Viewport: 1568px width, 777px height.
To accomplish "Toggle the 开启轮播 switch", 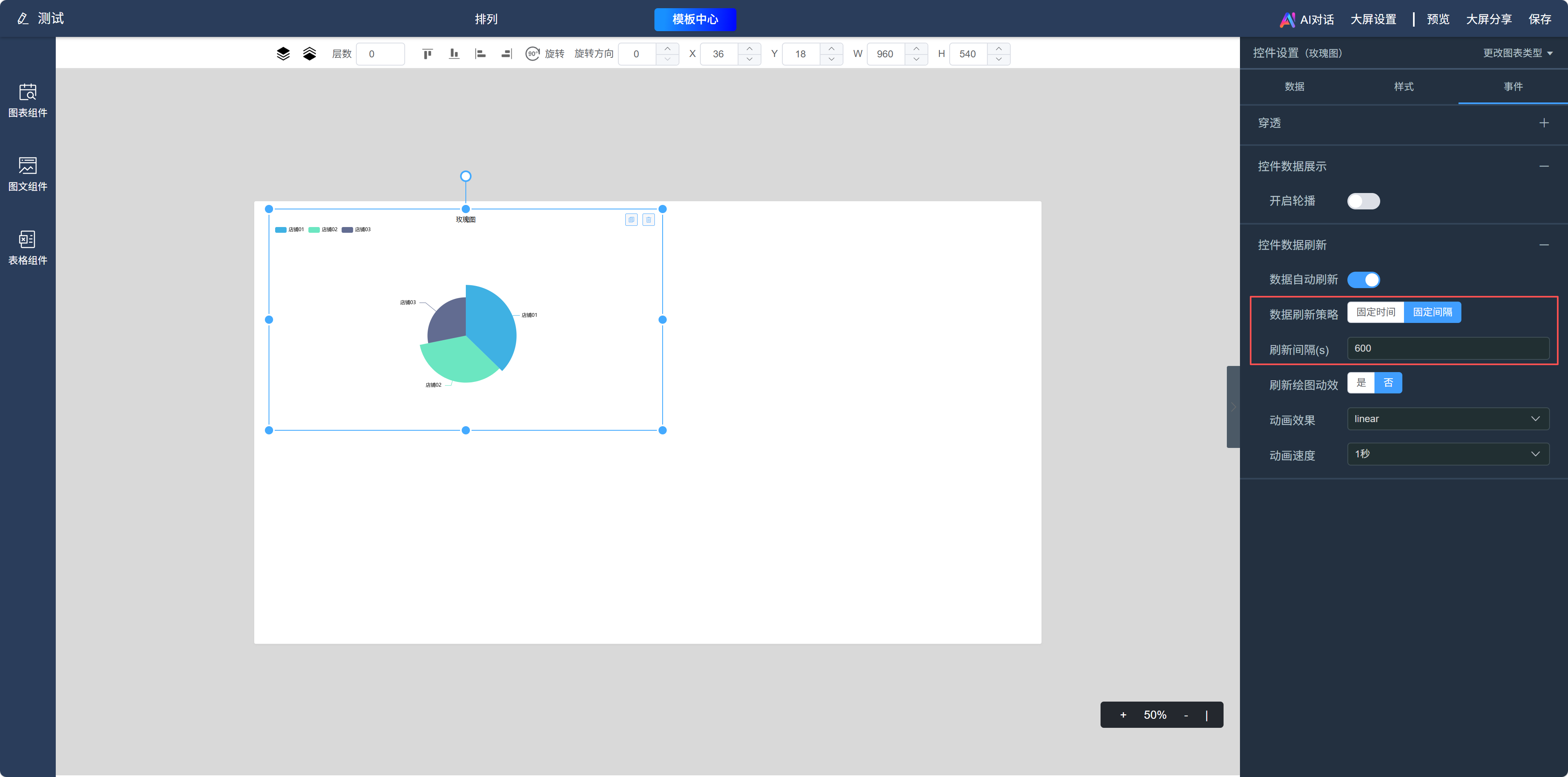I will (1363, 201).
